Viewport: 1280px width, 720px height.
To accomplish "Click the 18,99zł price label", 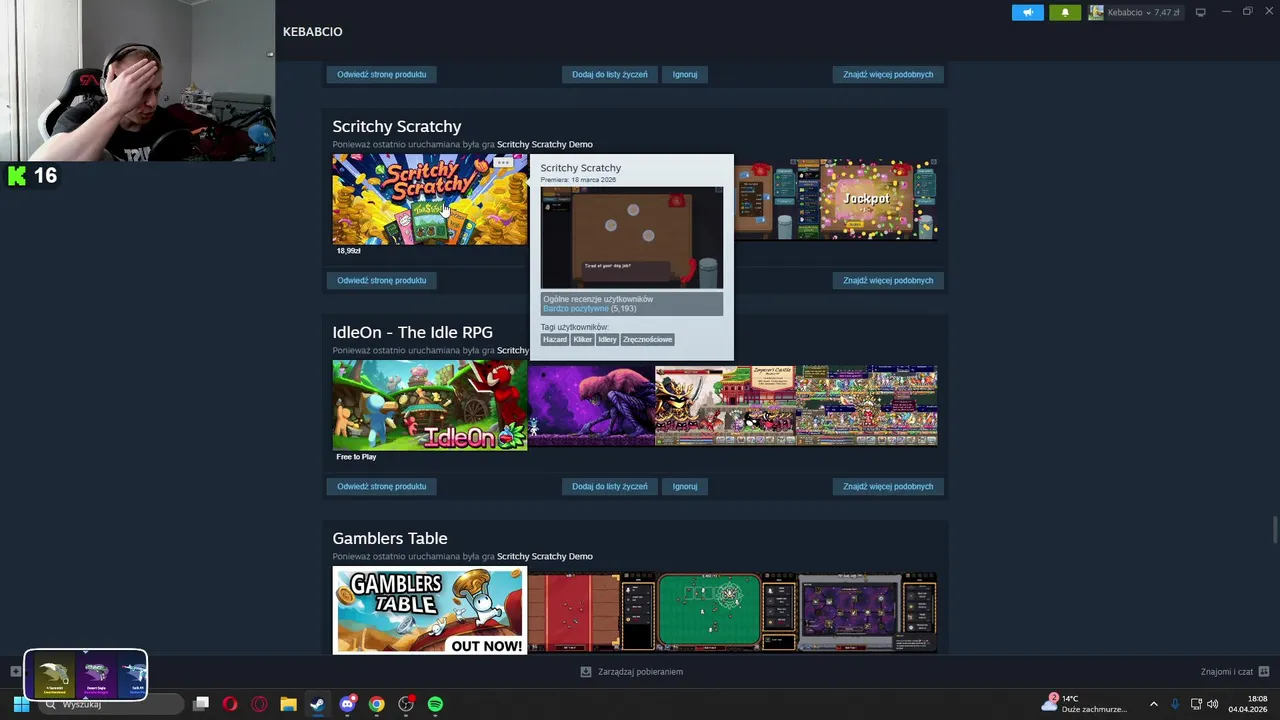I will 348,251.
